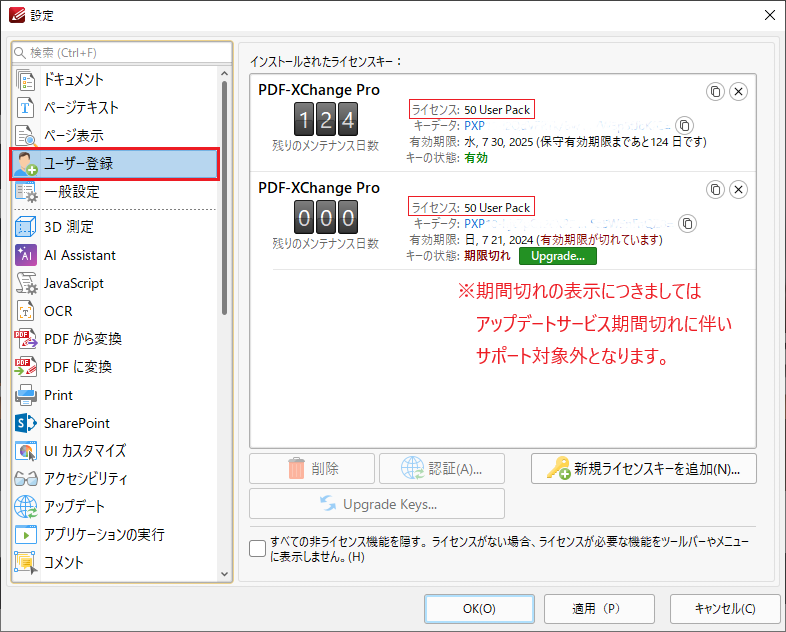Click 認証(A)... button
Viewport: 786px width, 632px height.
(x=442, y=469)
